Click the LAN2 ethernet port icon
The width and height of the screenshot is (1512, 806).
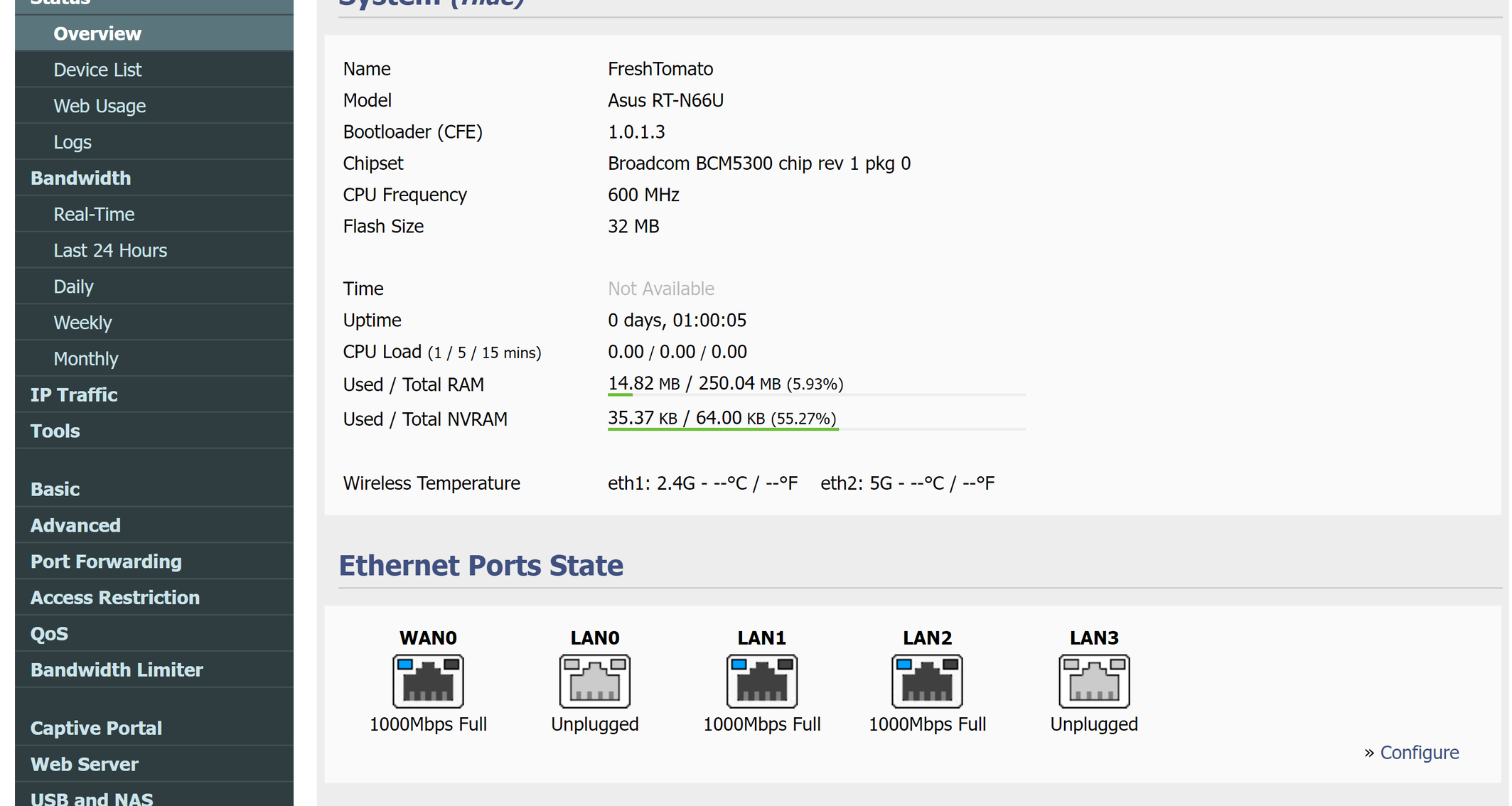[927, 681]
